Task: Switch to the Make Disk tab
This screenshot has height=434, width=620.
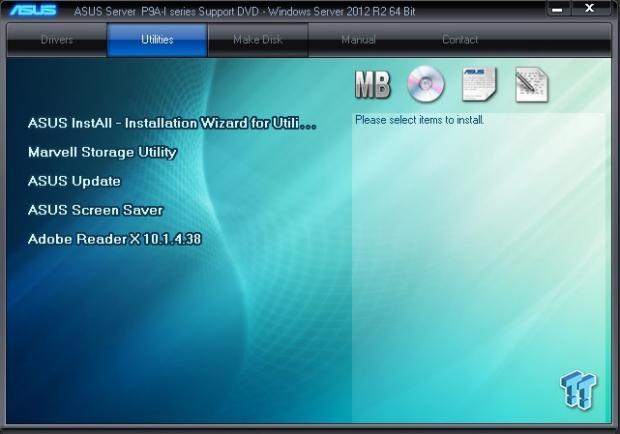Action: 257,40
